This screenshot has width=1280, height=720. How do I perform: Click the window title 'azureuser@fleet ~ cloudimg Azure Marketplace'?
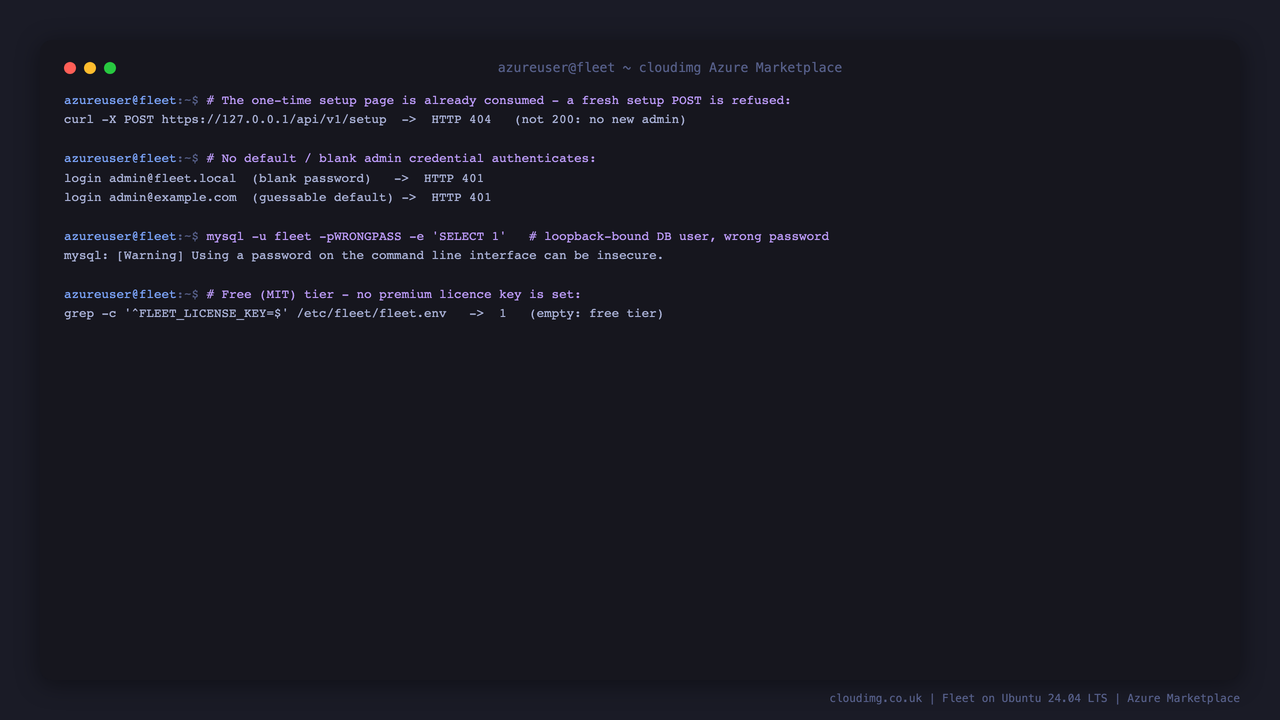(670, 68)
